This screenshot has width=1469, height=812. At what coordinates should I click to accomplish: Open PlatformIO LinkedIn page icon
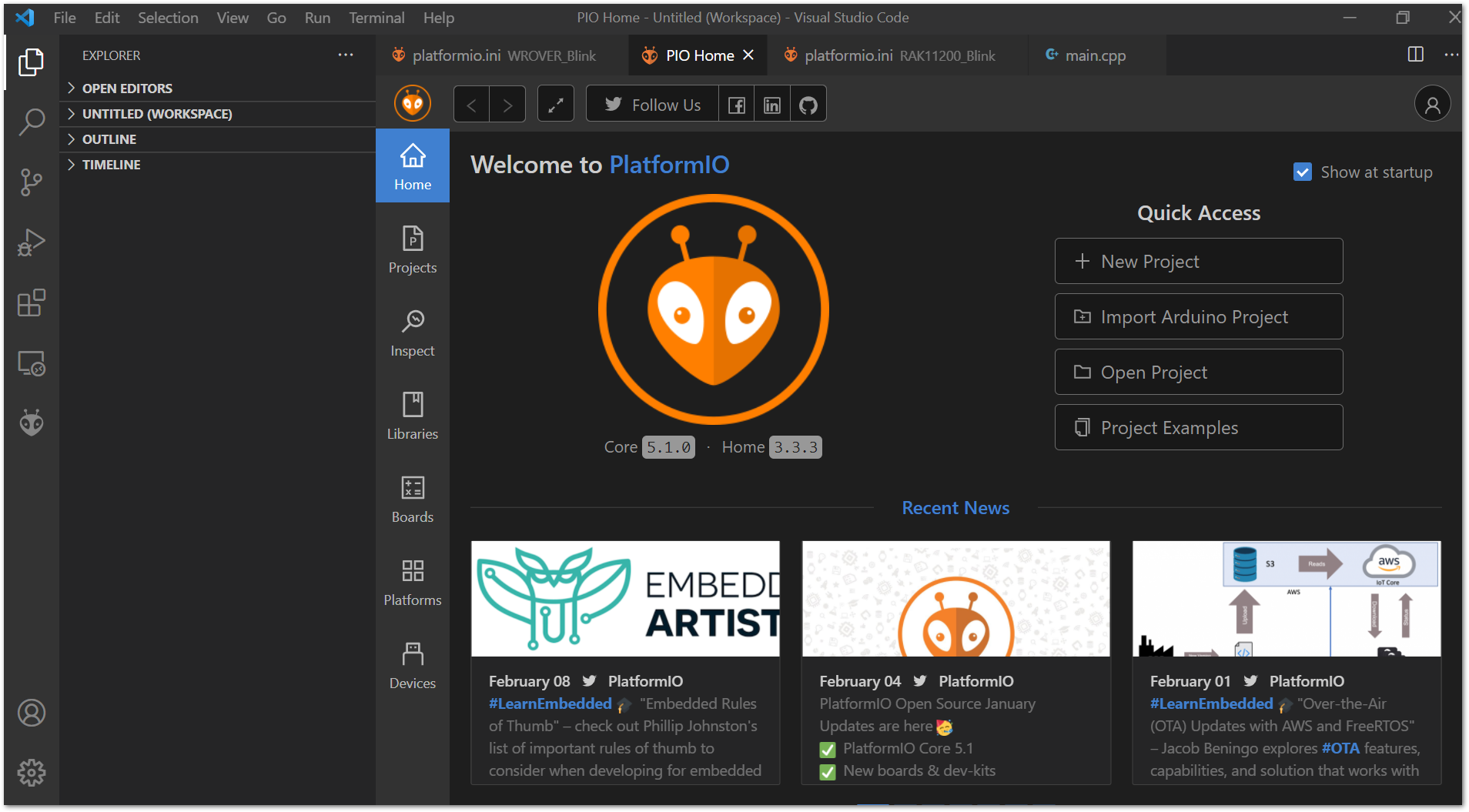(772, 105)
